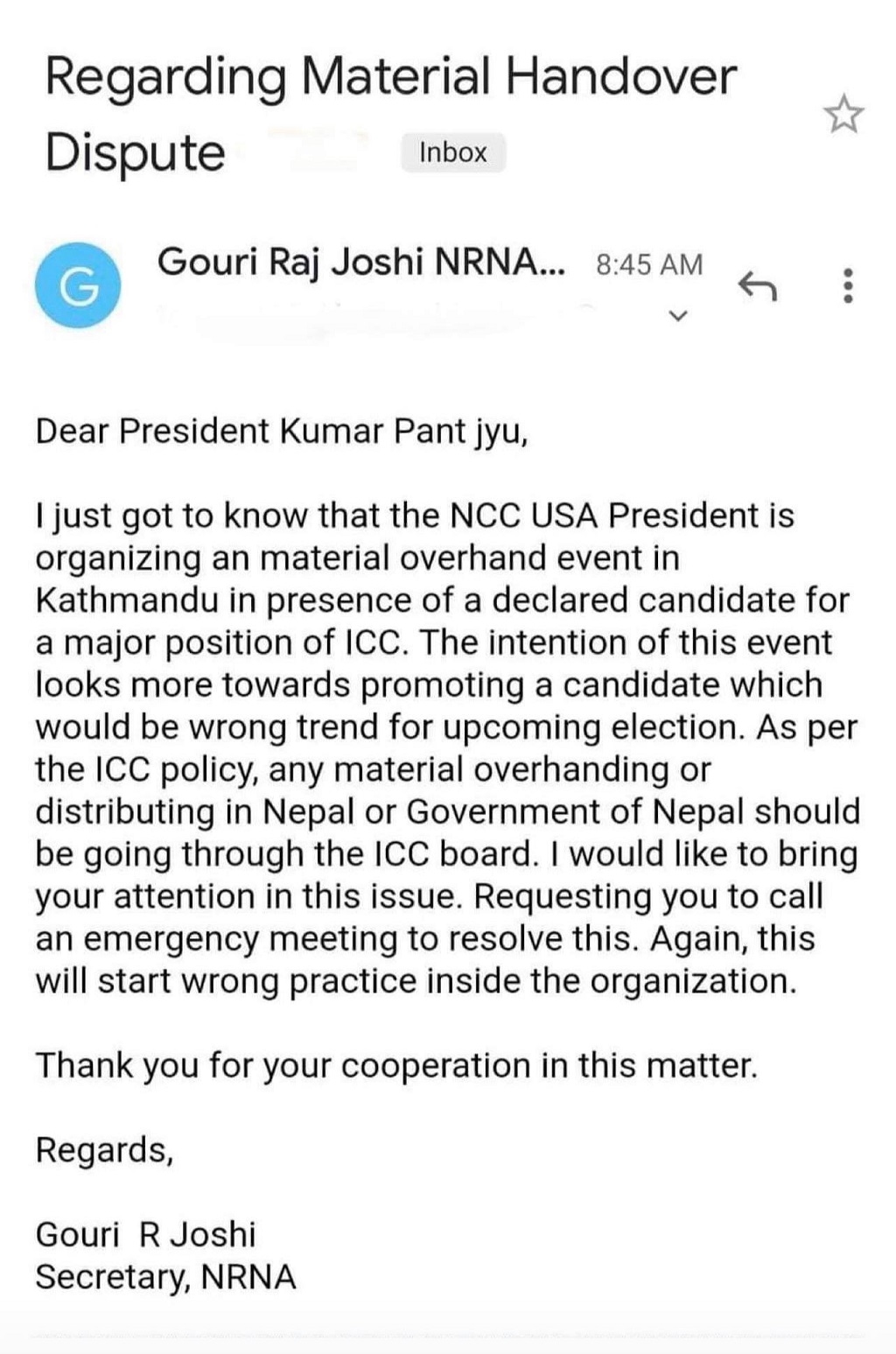
Task: Tap the Thank you for your cooperation line
Action: coord(396,1066)
